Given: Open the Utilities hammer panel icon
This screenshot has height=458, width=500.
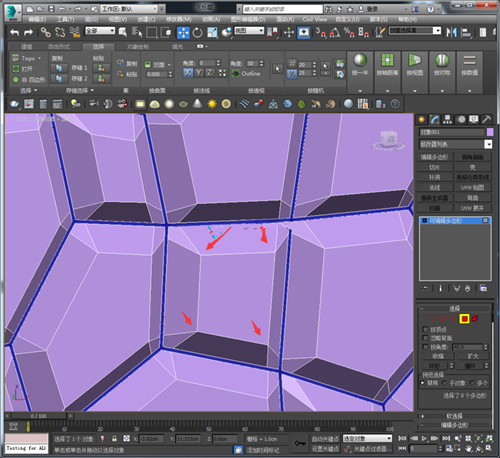Looking at the screenshot, I should coord(486,120).
